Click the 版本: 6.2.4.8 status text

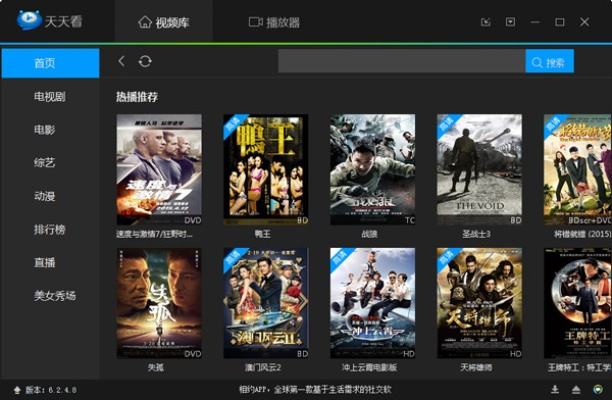pos(51,390)
